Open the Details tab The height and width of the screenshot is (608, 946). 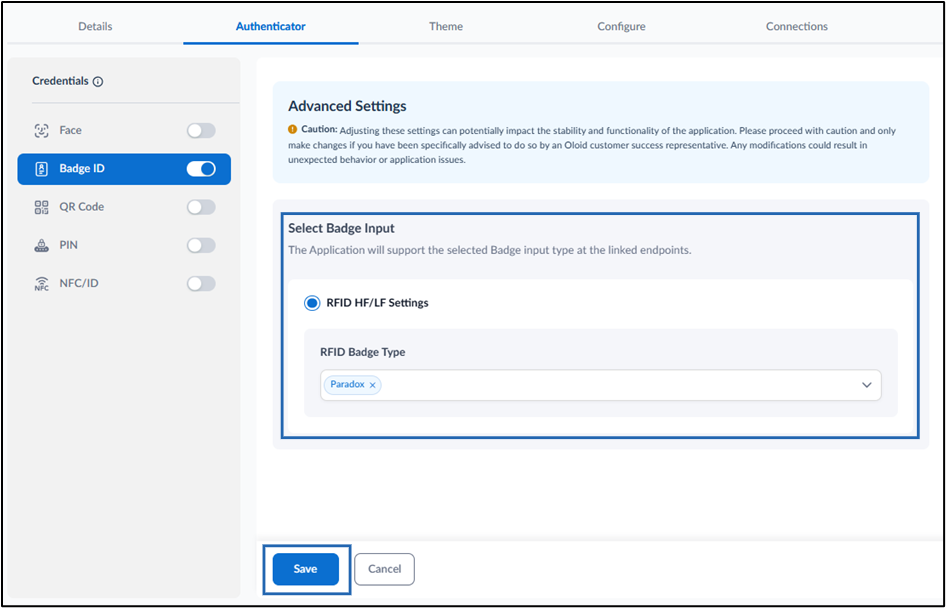point(95,27)
